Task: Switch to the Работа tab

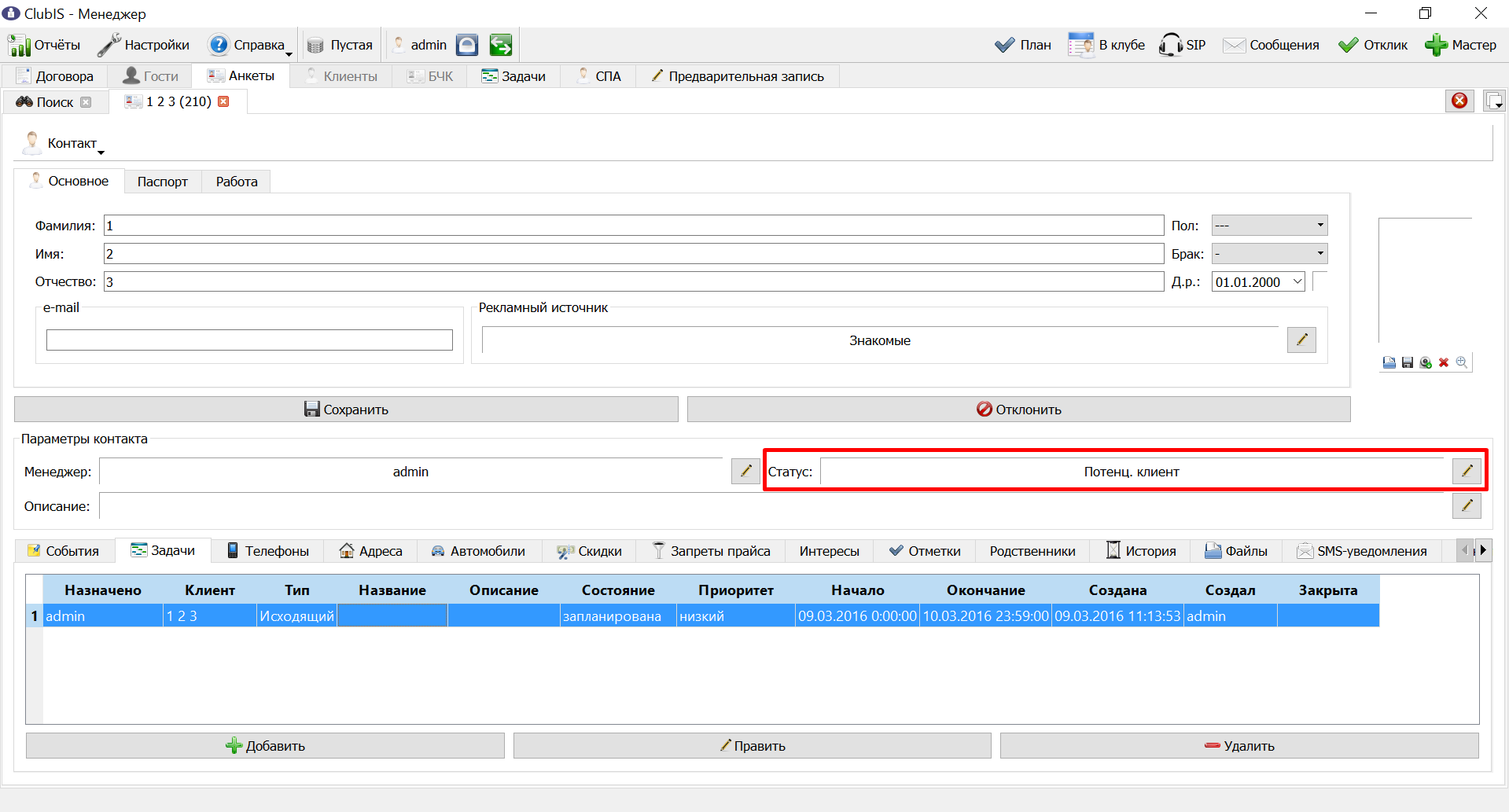Action: pyautogui.click(x=237, y=182)
